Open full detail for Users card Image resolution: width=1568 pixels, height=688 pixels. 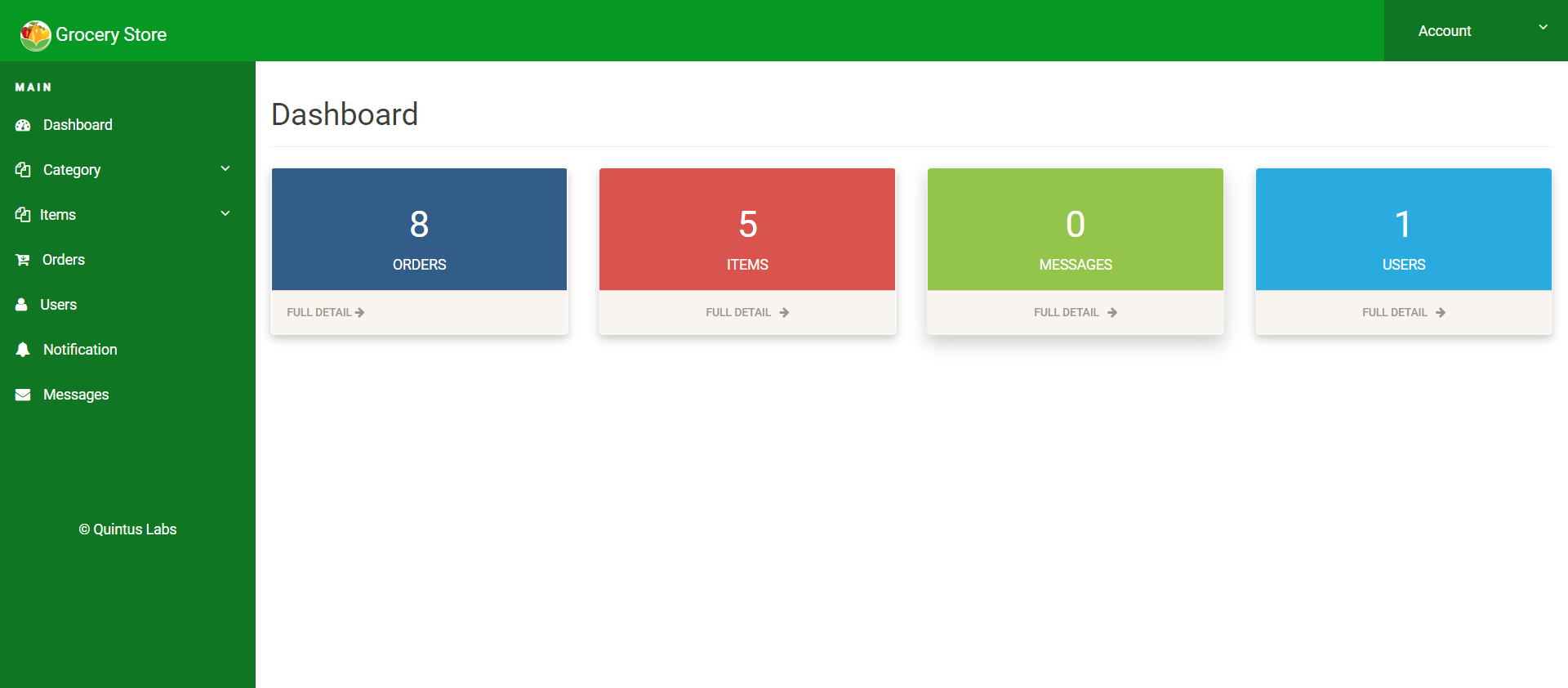[x=1395, y=312]
